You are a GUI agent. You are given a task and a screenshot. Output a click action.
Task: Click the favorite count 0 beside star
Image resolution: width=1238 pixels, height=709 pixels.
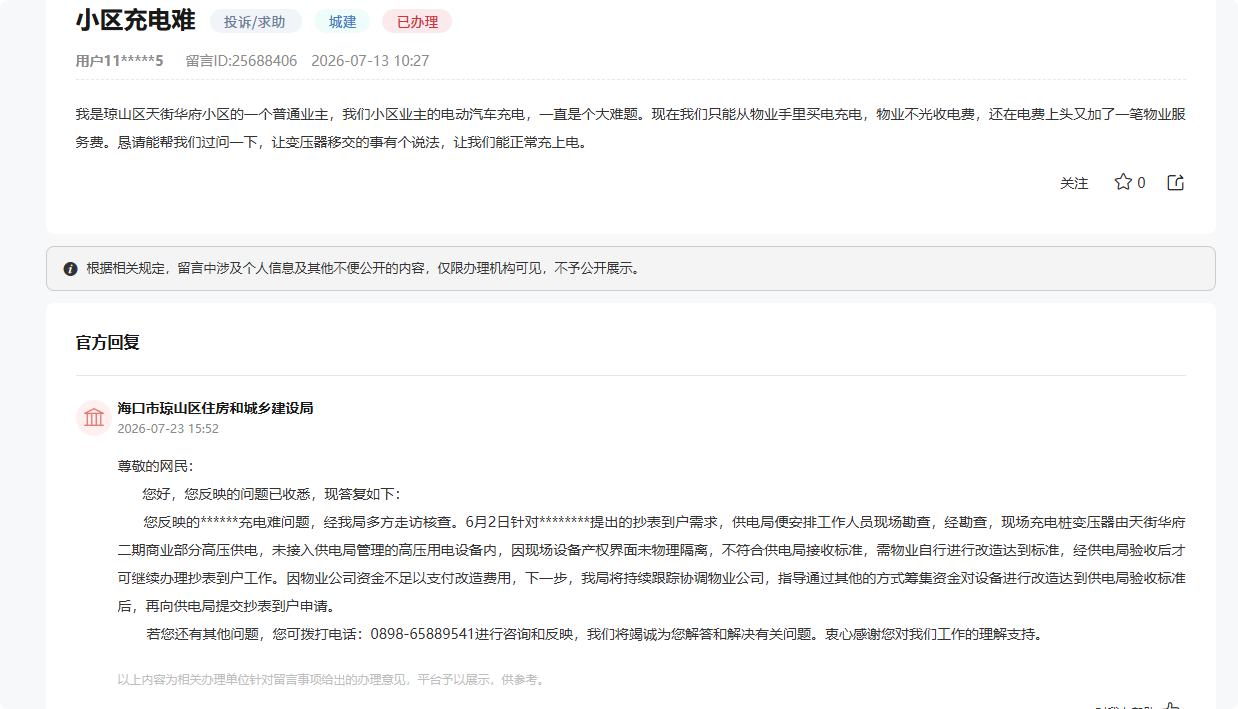tap(1141, 183)
